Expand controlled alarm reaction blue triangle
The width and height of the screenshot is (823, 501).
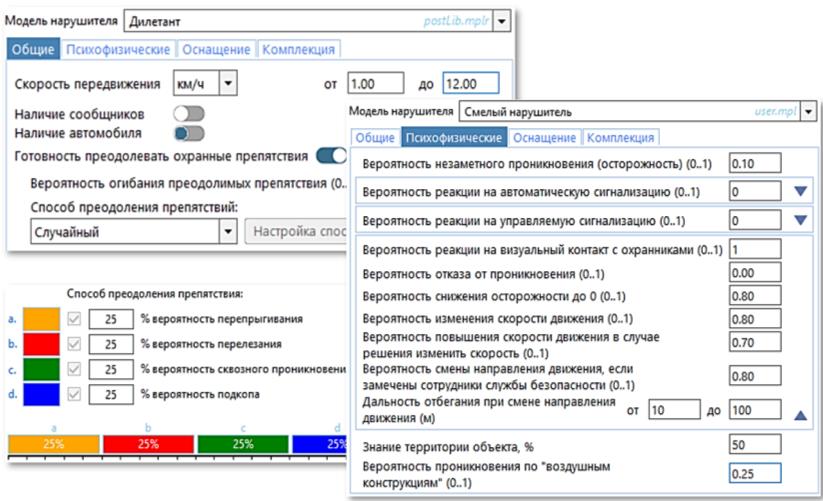click(x=798, y=220)
